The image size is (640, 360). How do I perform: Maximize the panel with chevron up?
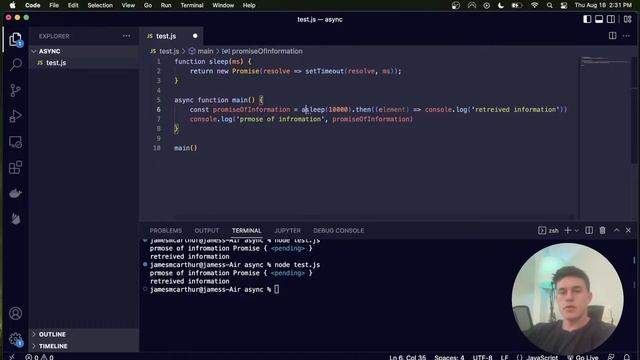click(616, 231)
